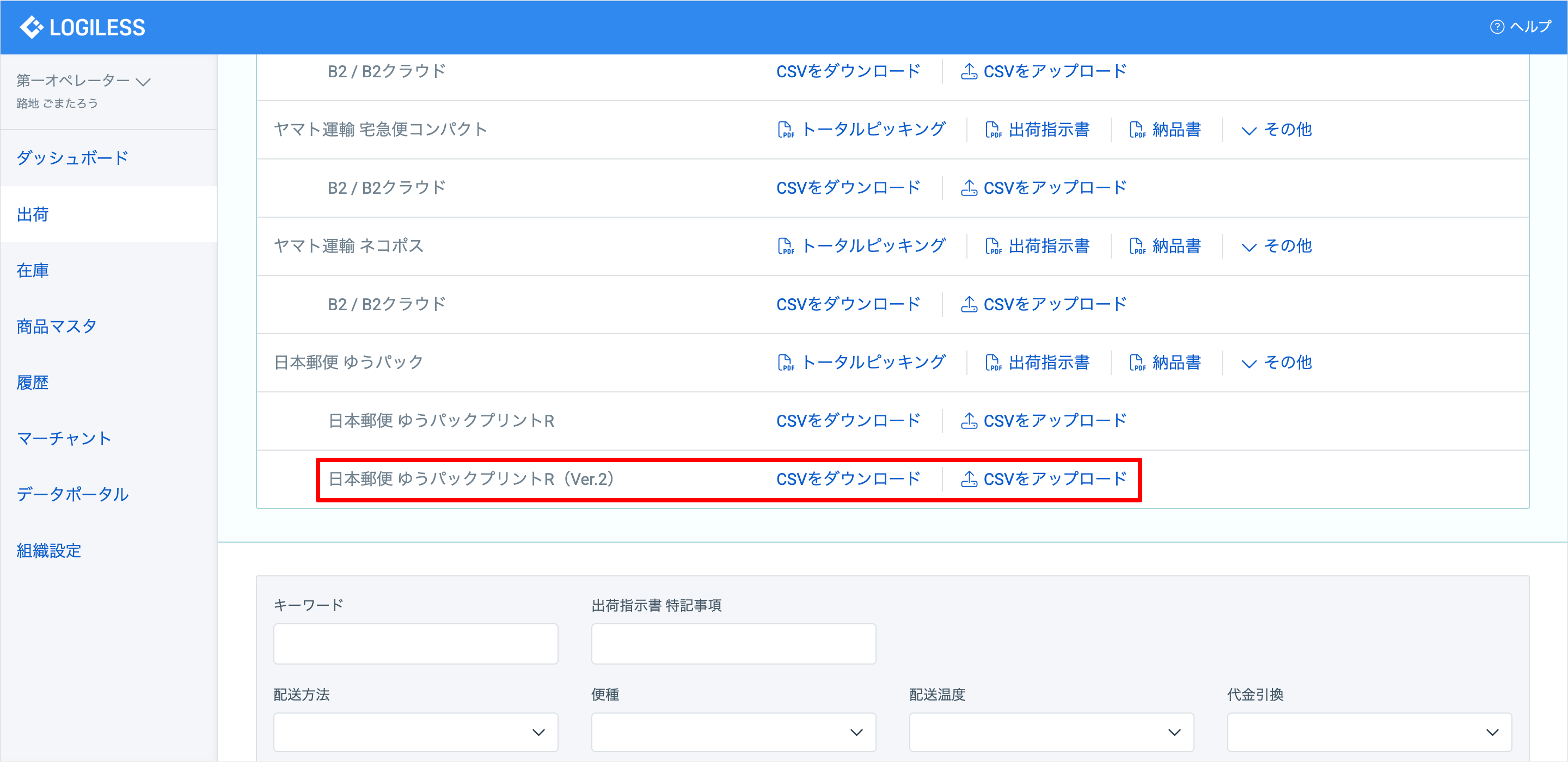Expand その他 for 日本郵便 ゆうパック
Image resolution: width=1568 pixels, height=762 pixels.
tap(1276, 362)
